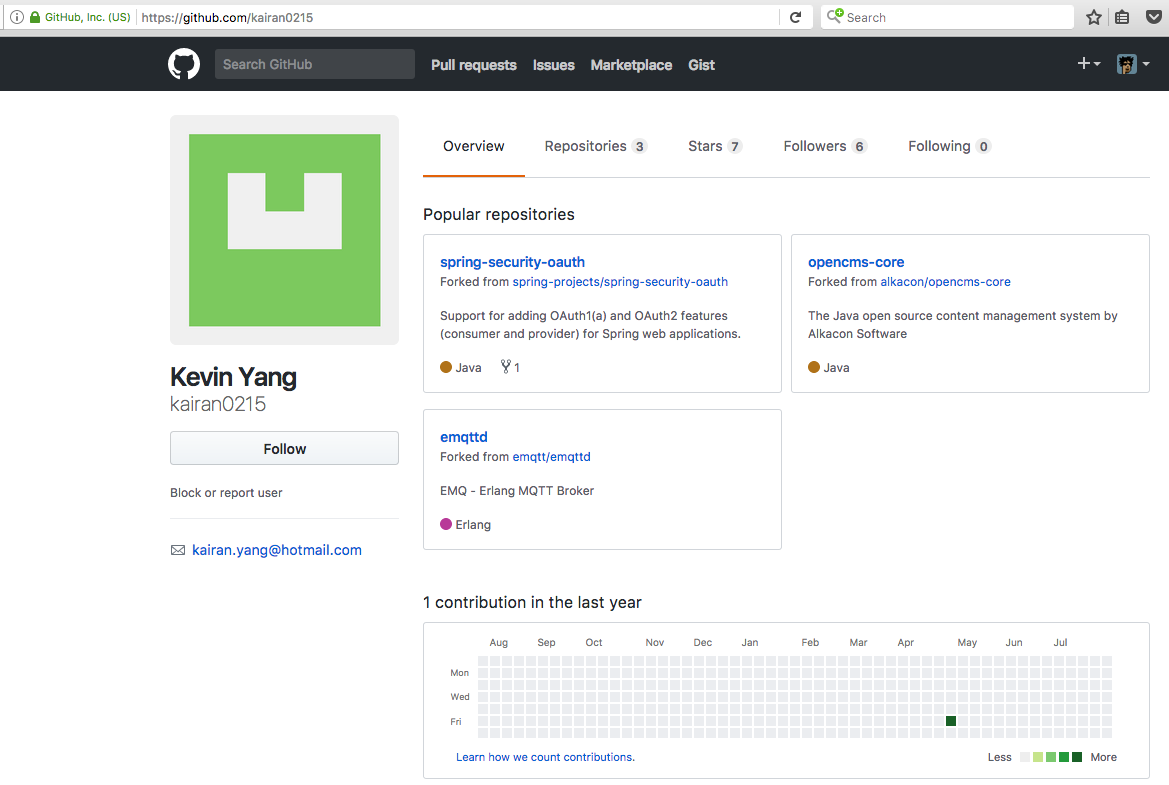Click the Pocket save icon
1169x785 pixels.
[1153, 17]
